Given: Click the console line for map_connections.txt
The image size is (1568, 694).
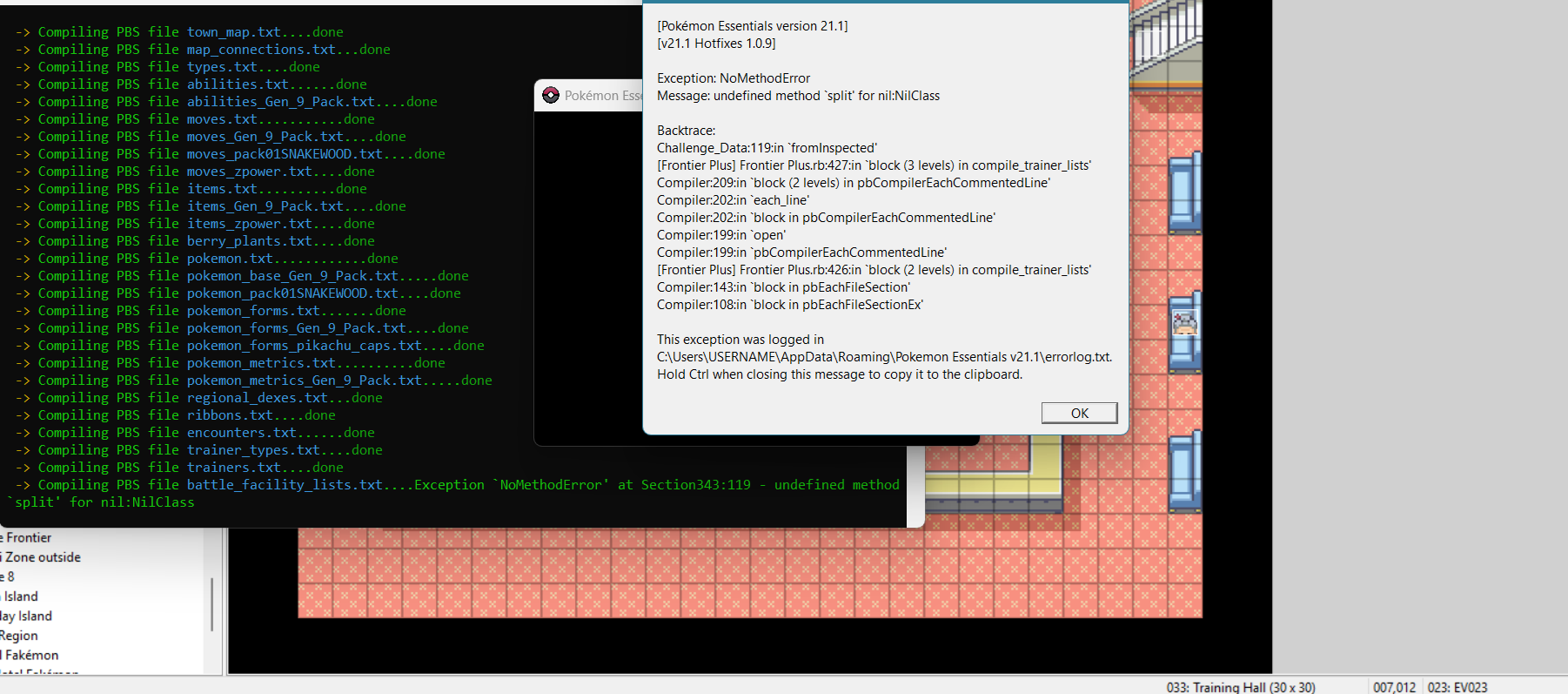Looking at the screenshot, I should point(203,50).
